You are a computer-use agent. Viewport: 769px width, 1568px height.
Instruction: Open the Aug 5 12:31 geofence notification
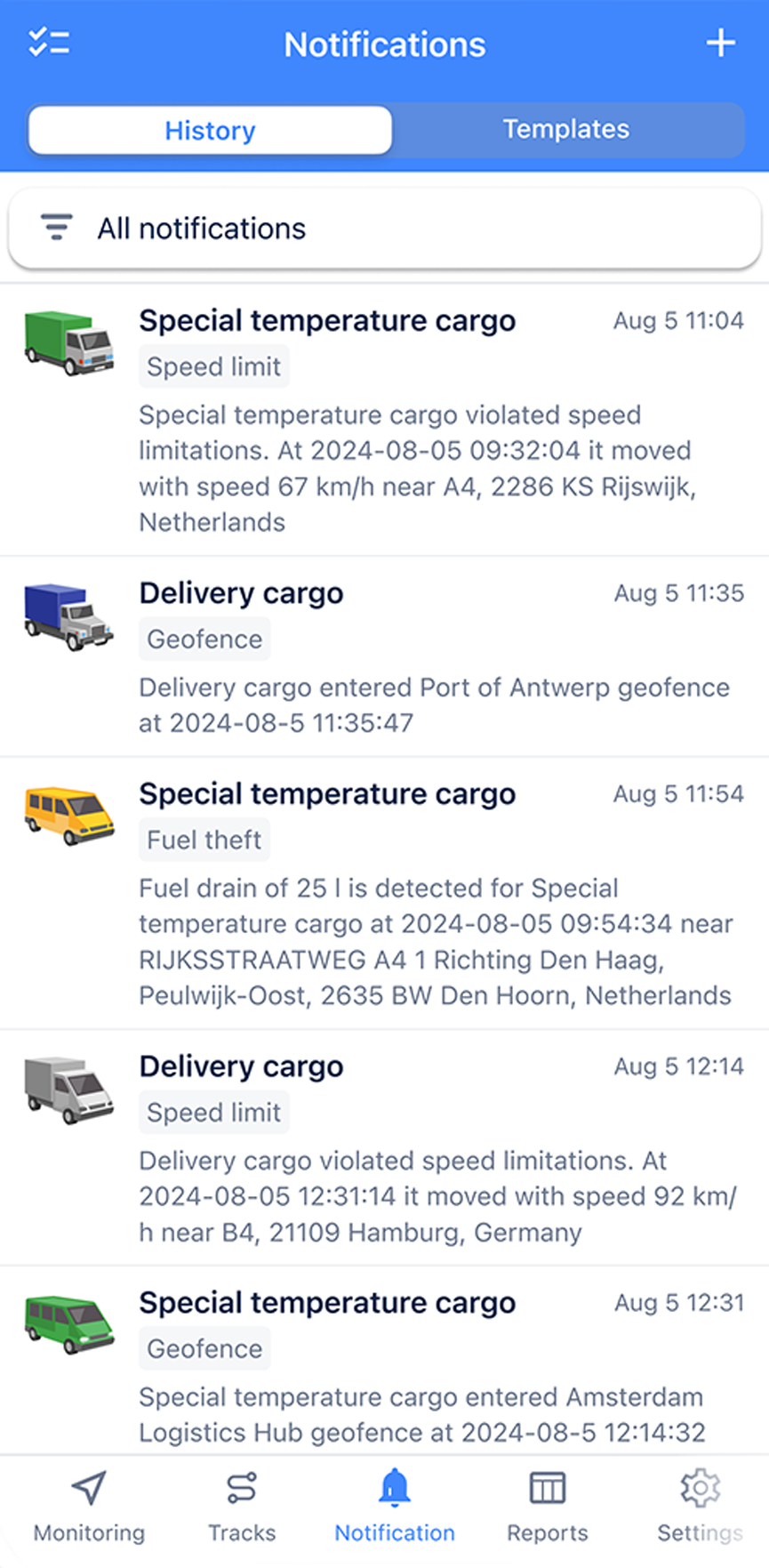(x=384, y=1361)
